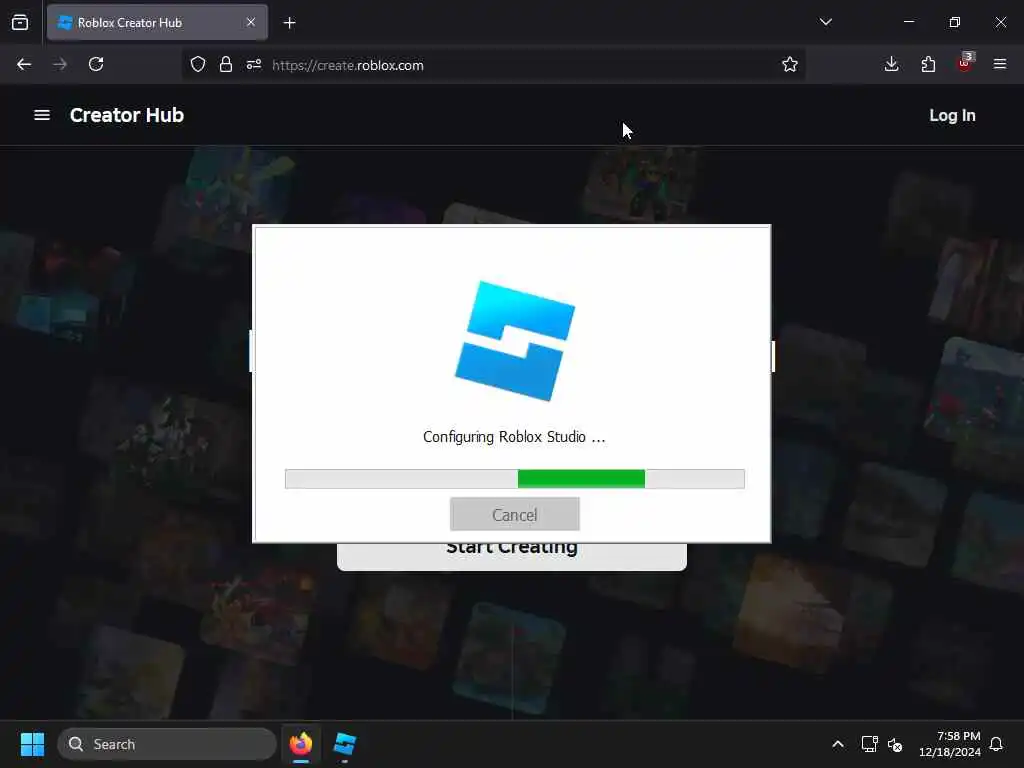This screenshot has height=768, width=1024.
Task: Bookmark this page with the star
Action: (x=790, y=64)
